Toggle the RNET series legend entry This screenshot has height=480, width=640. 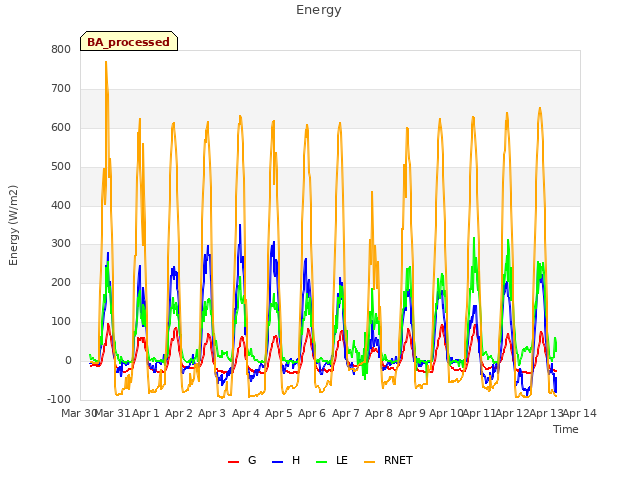tap(388, 460)
